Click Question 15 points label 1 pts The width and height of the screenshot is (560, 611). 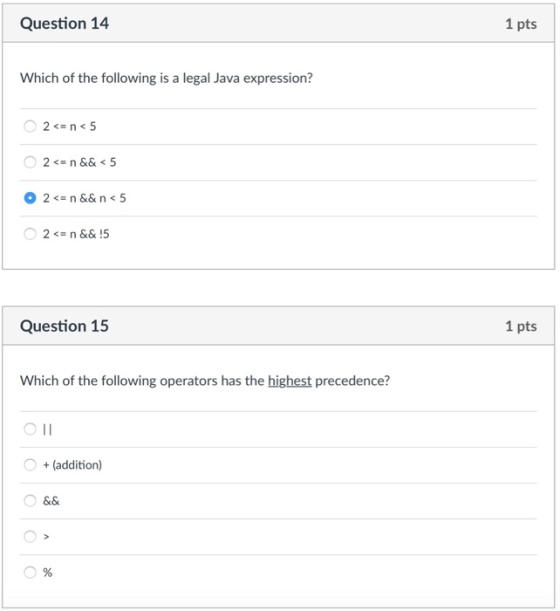coord(521,327)
